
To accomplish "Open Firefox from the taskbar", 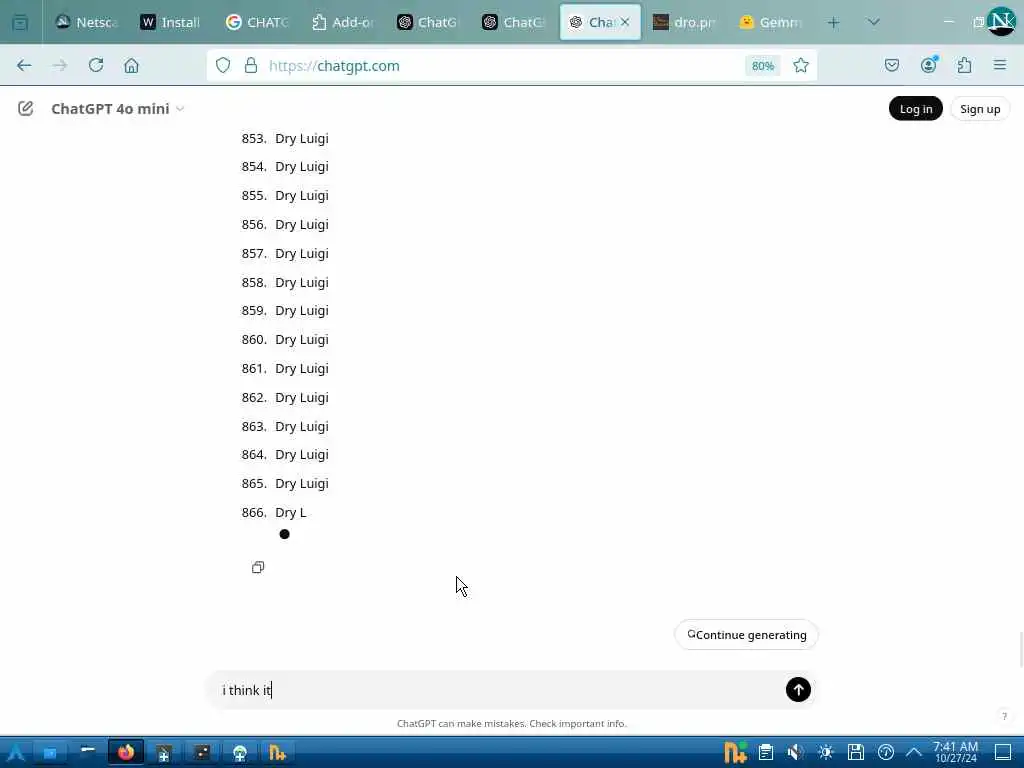I will (x=126, y=753).
